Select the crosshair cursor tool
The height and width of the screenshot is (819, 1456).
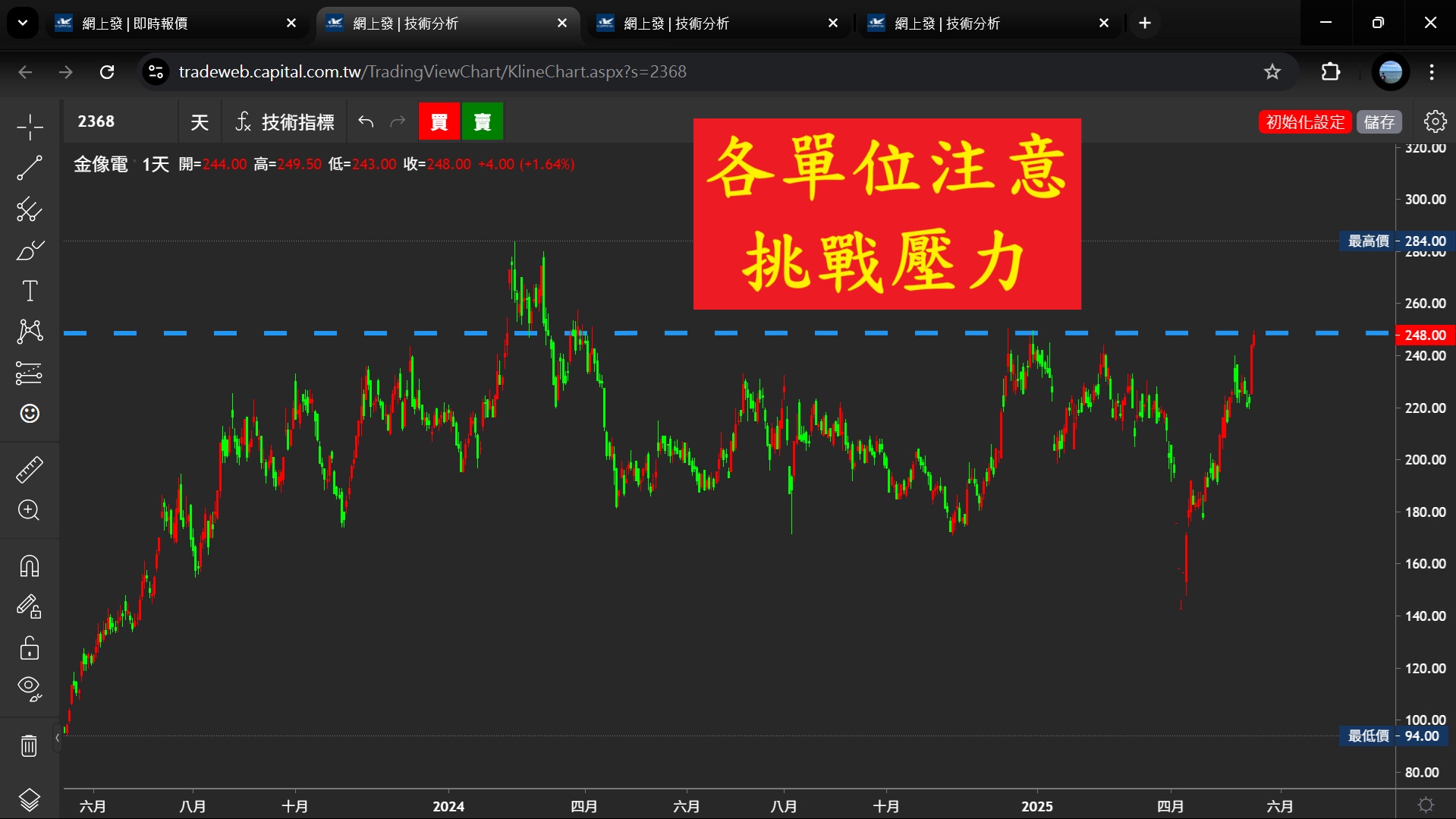coord(30,127)
